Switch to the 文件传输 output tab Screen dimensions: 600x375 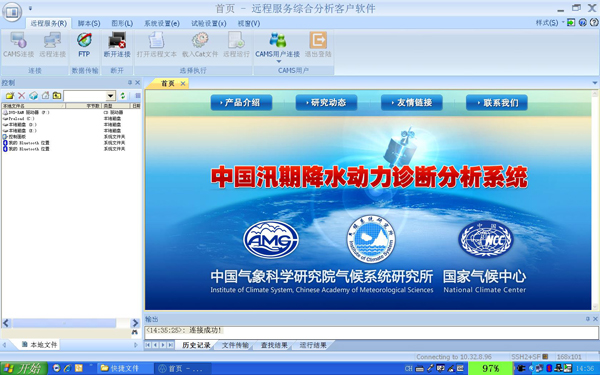235,345
